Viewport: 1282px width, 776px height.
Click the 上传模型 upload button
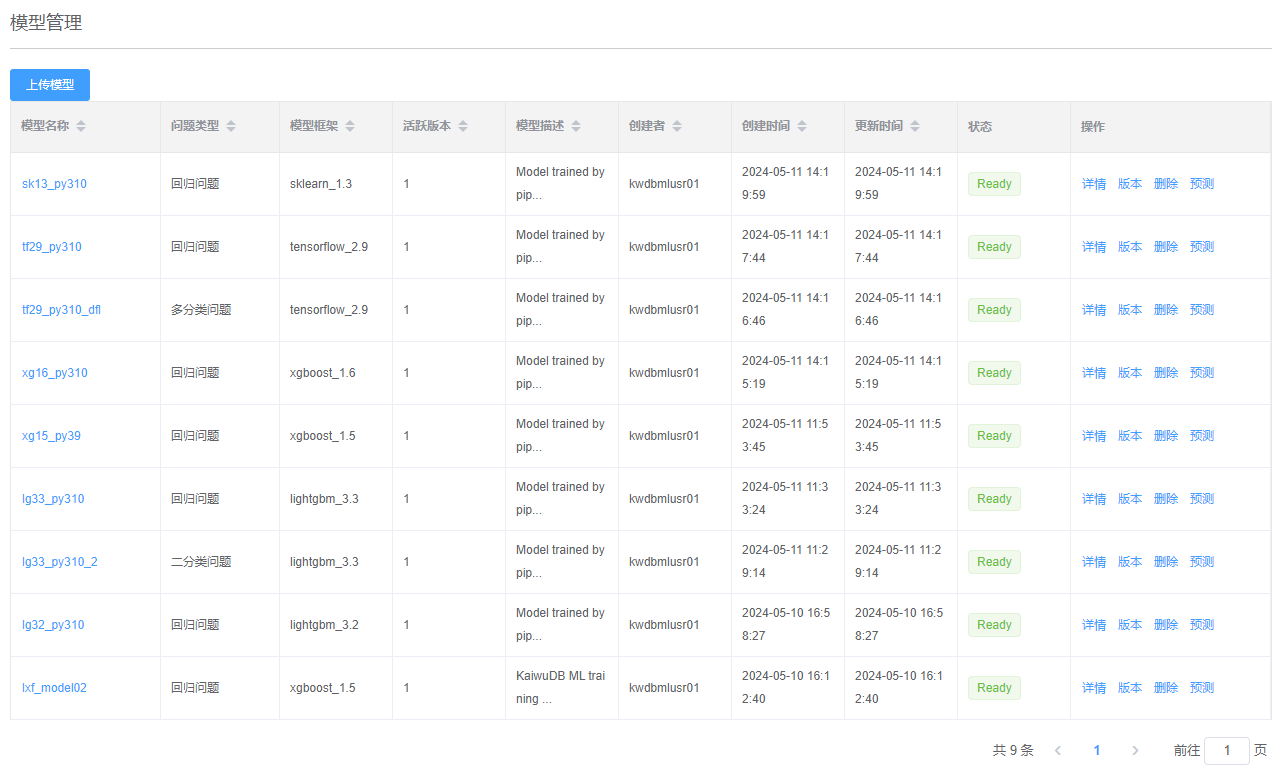coord(50,85)
